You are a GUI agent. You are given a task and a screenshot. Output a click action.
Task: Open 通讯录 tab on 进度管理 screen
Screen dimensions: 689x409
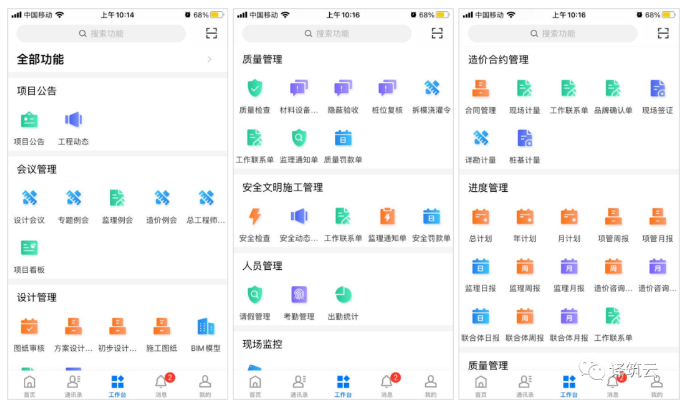pyautogui.click(x=525, y=386)
